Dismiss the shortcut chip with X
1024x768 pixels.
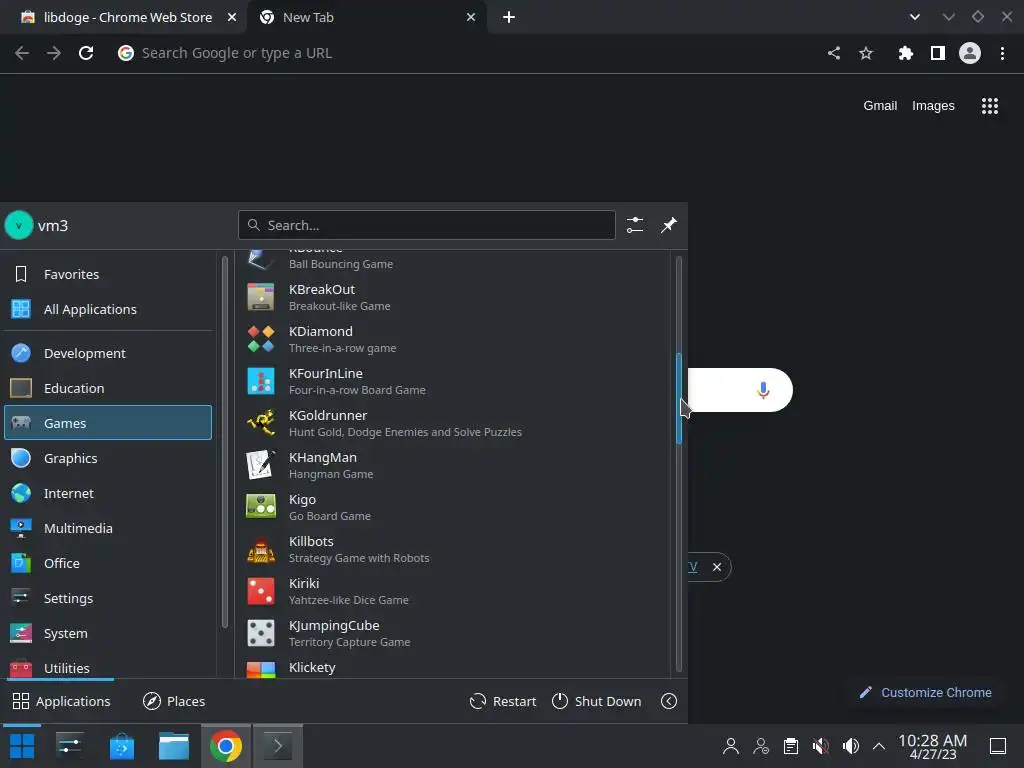716,567
